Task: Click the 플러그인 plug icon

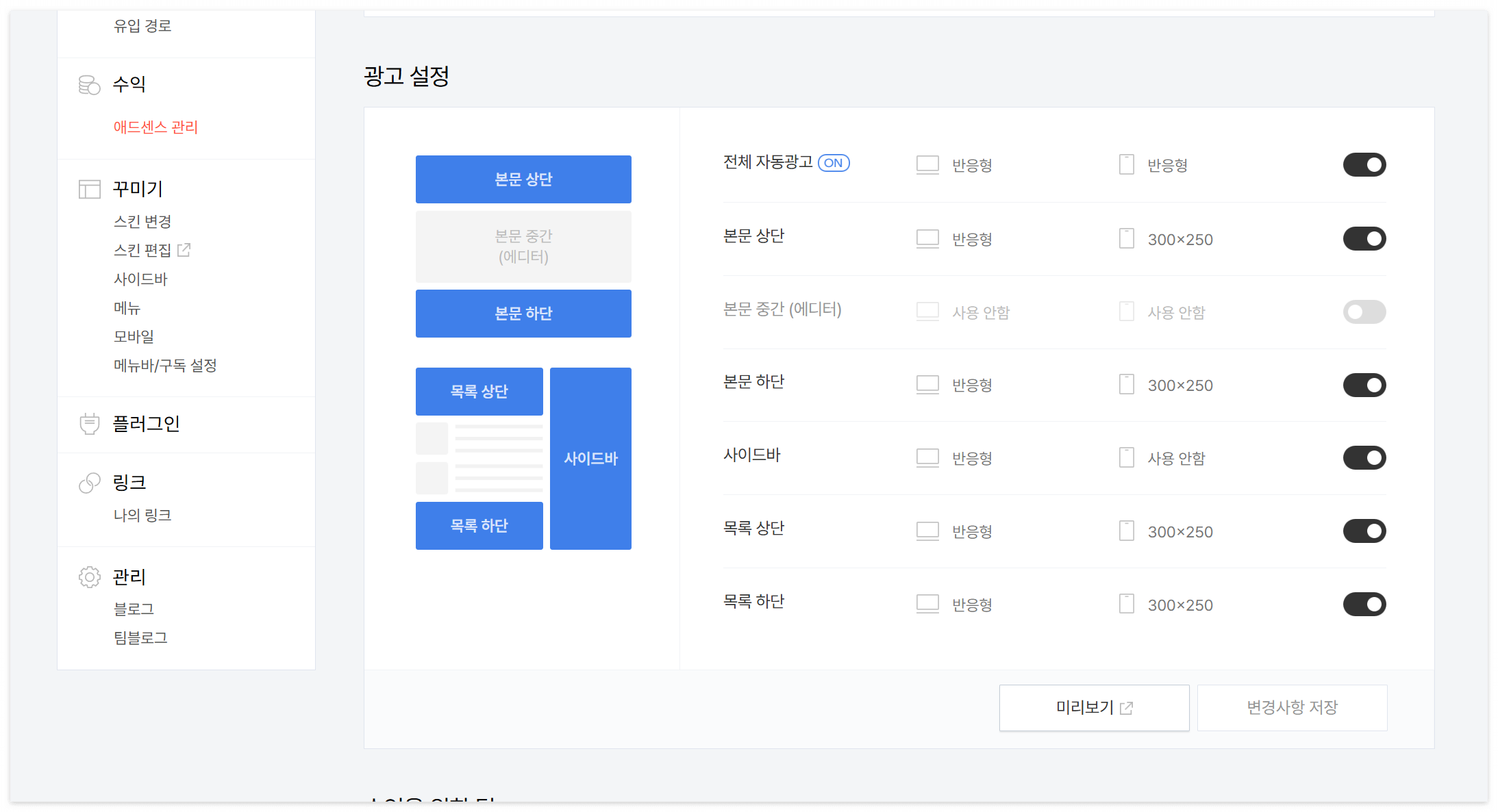Action: (x=89, y=424)
